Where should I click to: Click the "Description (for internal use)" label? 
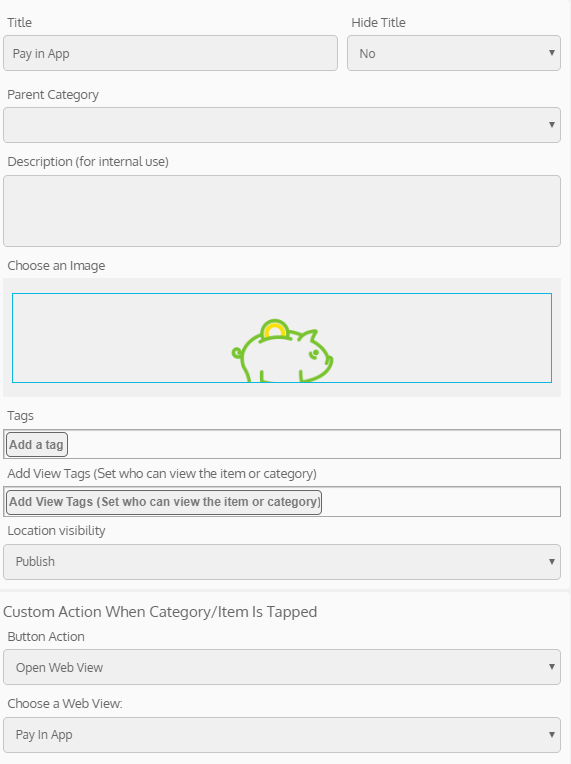[x=88, y=161]
